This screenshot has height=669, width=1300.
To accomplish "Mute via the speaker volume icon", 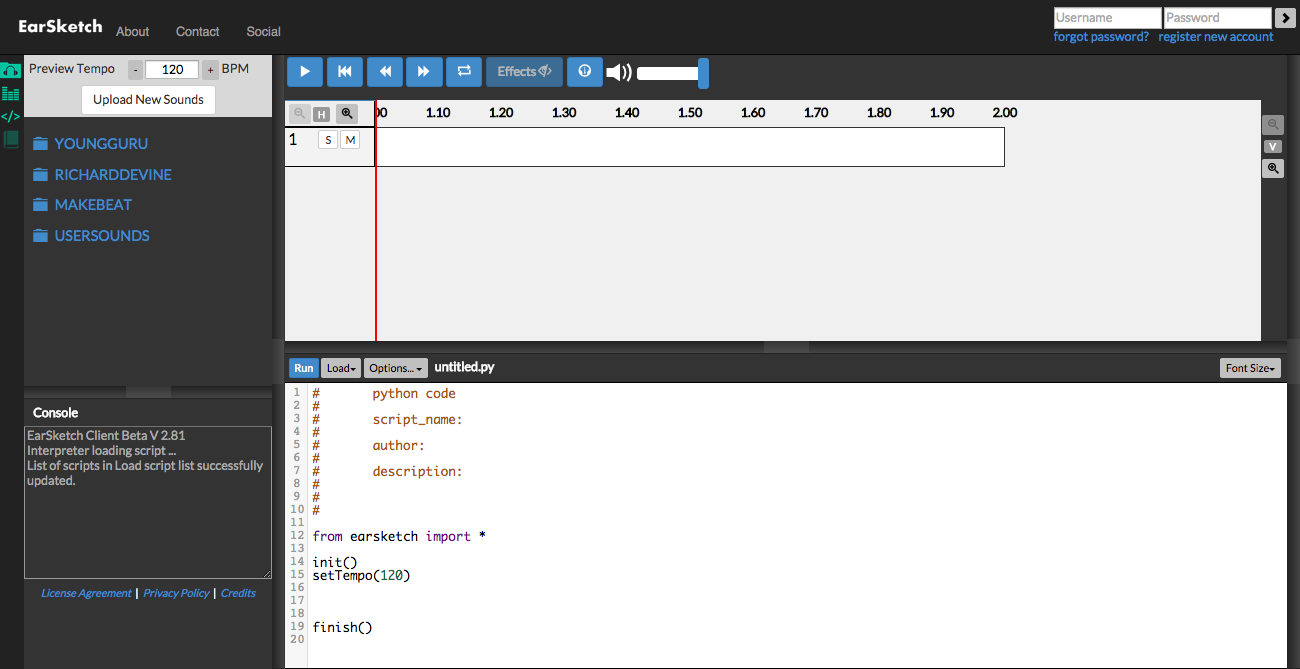I will [619, 72].
